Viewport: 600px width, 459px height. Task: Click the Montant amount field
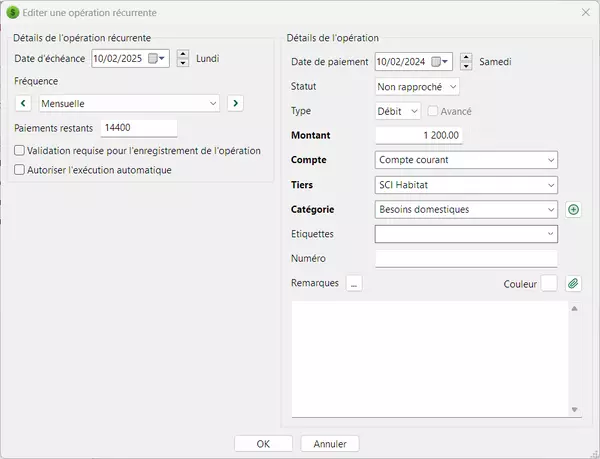[419, 135]
